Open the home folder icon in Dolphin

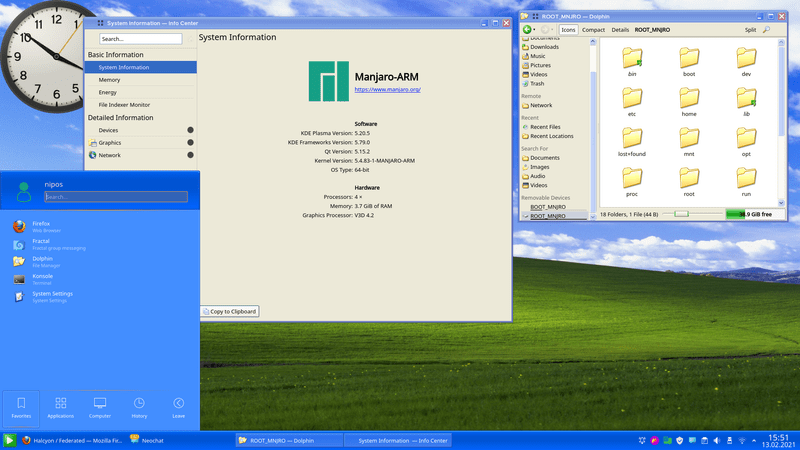689,98
